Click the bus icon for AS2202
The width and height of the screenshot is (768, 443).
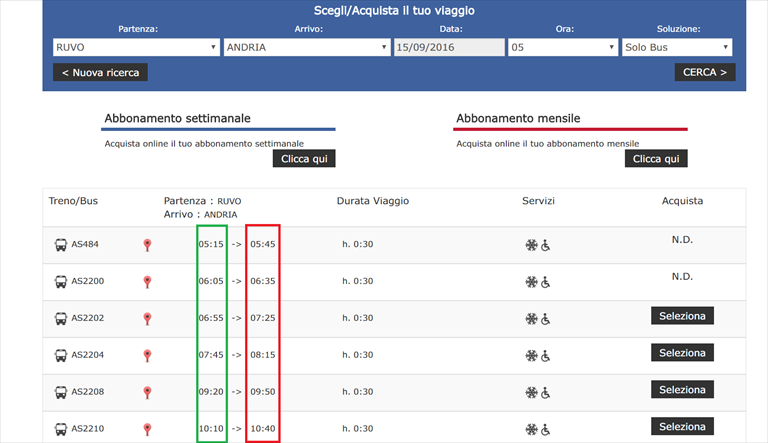click(61, 318)
